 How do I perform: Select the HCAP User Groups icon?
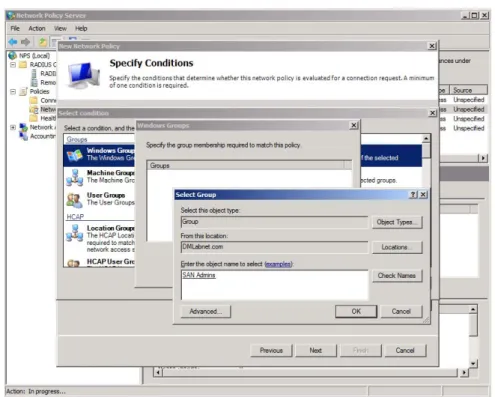75,263
